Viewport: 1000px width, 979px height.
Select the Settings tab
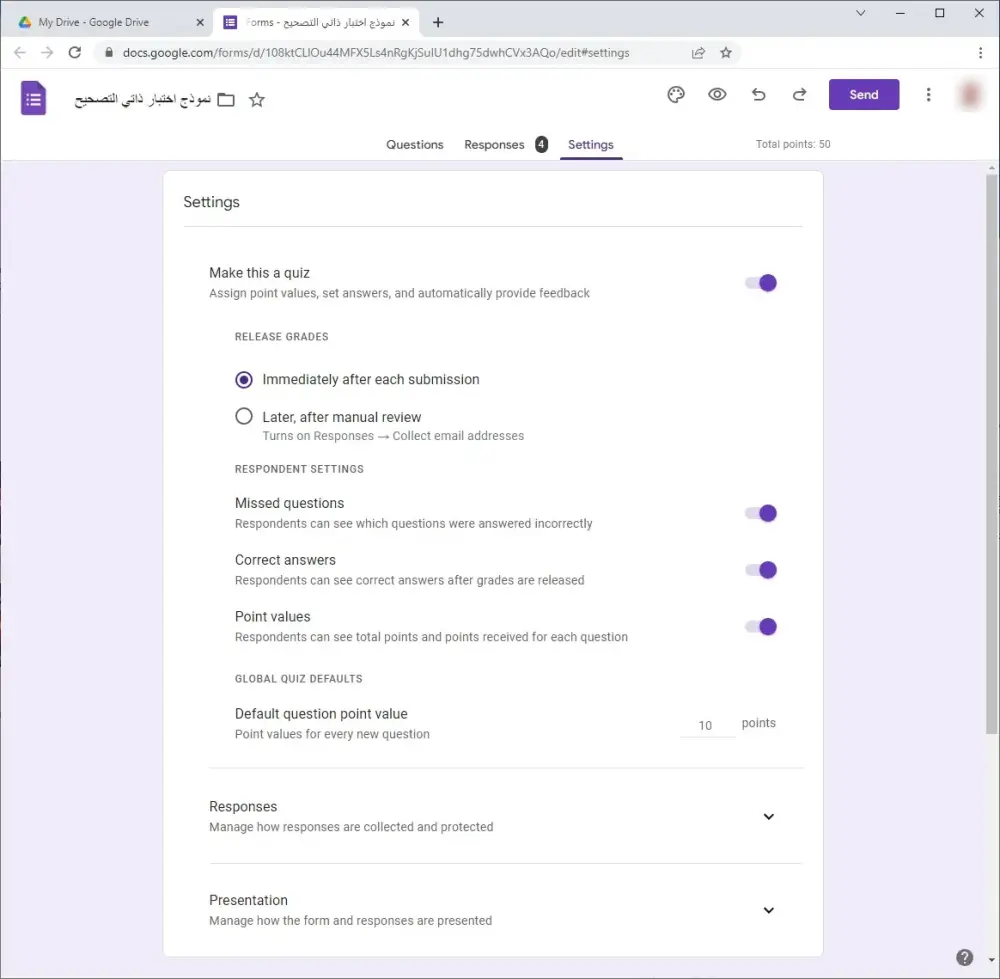(591, 145)
